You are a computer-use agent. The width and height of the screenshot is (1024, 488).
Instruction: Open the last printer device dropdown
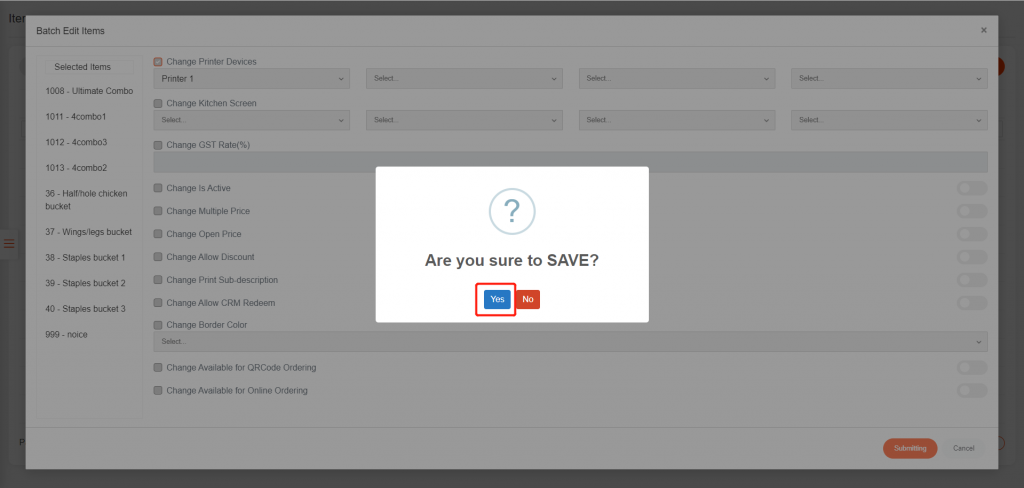pos(889,78)
